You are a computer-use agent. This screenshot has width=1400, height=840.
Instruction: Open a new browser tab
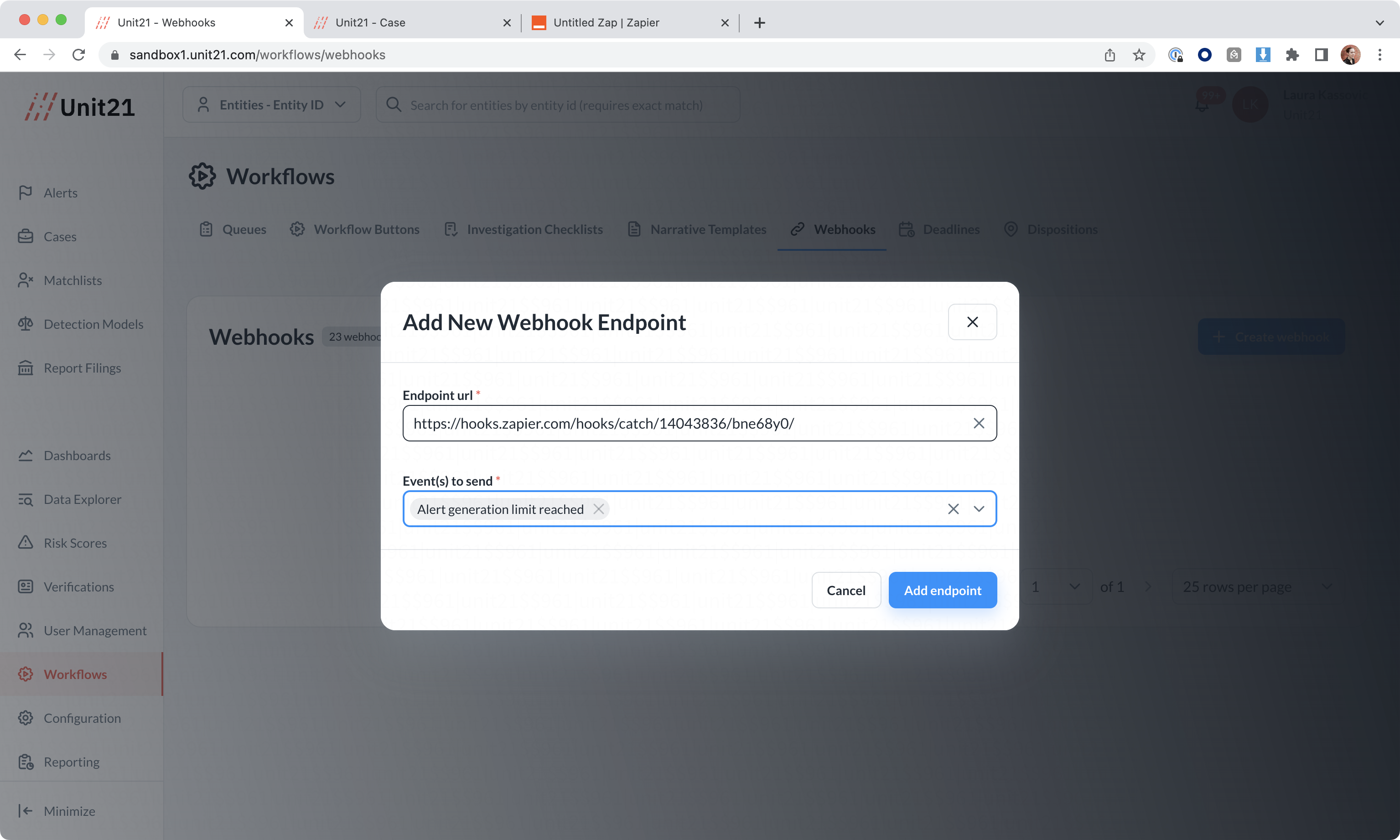click(x=759, y=23)
